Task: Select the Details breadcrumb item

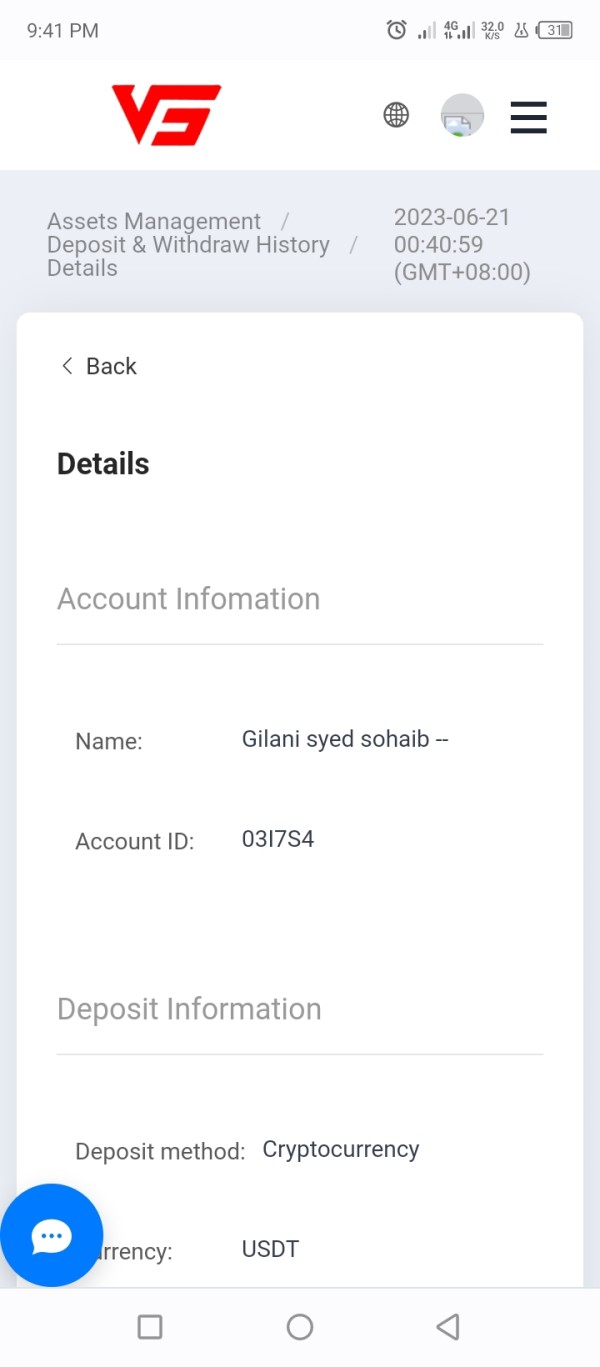Action: (x=82, y=268)
